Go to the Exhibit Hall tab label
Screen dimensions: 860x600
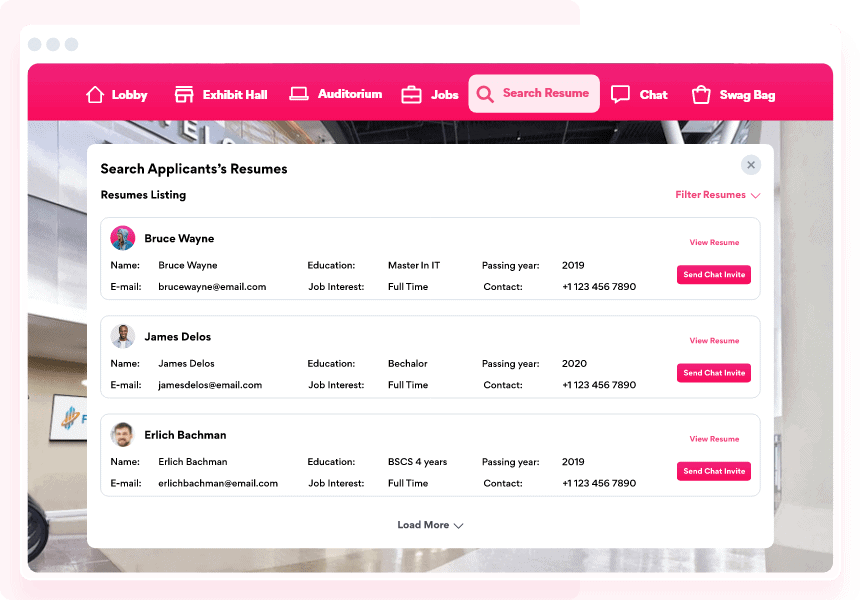click(x=235, y=95)
